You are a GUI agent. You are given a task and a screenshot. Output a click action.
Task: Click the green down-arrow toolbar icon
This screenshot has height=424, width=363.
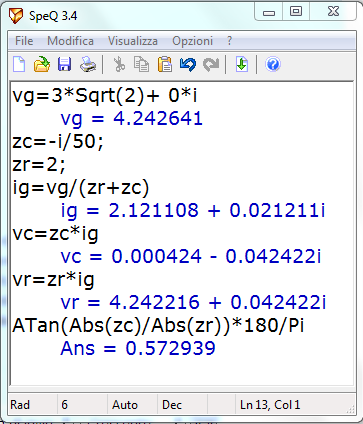(241, 64)
